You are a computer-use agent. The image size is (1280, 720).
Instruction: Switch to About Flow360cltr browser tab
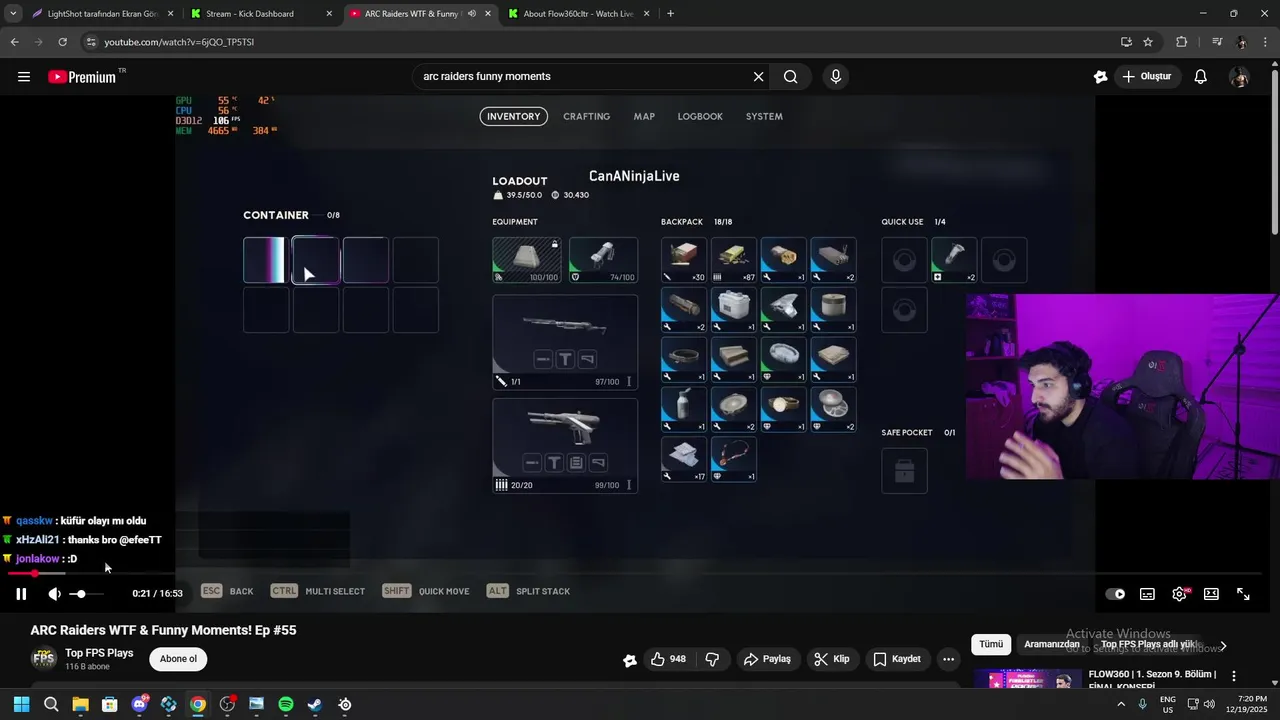coord(578,14)
